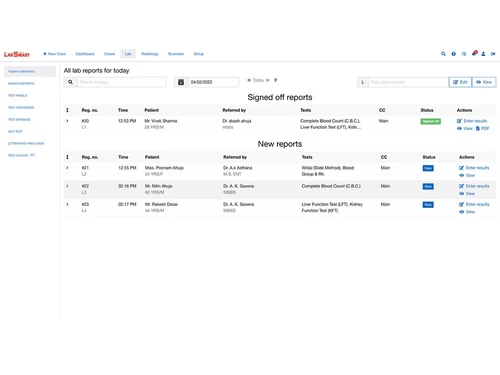The width and height of the screenshot is (500, 375).
Task: Expand row #22 Nitin Ahuja
Action: pyautogui.click(x=67, y=186)
